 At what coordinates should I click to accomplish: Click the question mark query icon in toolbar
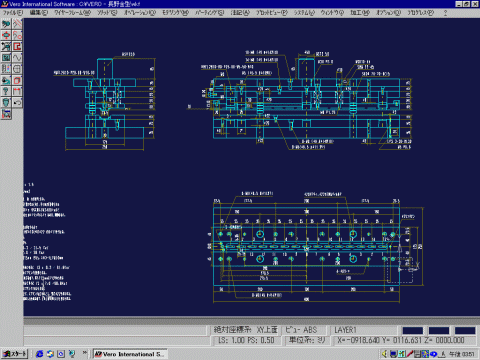(6, 91)
